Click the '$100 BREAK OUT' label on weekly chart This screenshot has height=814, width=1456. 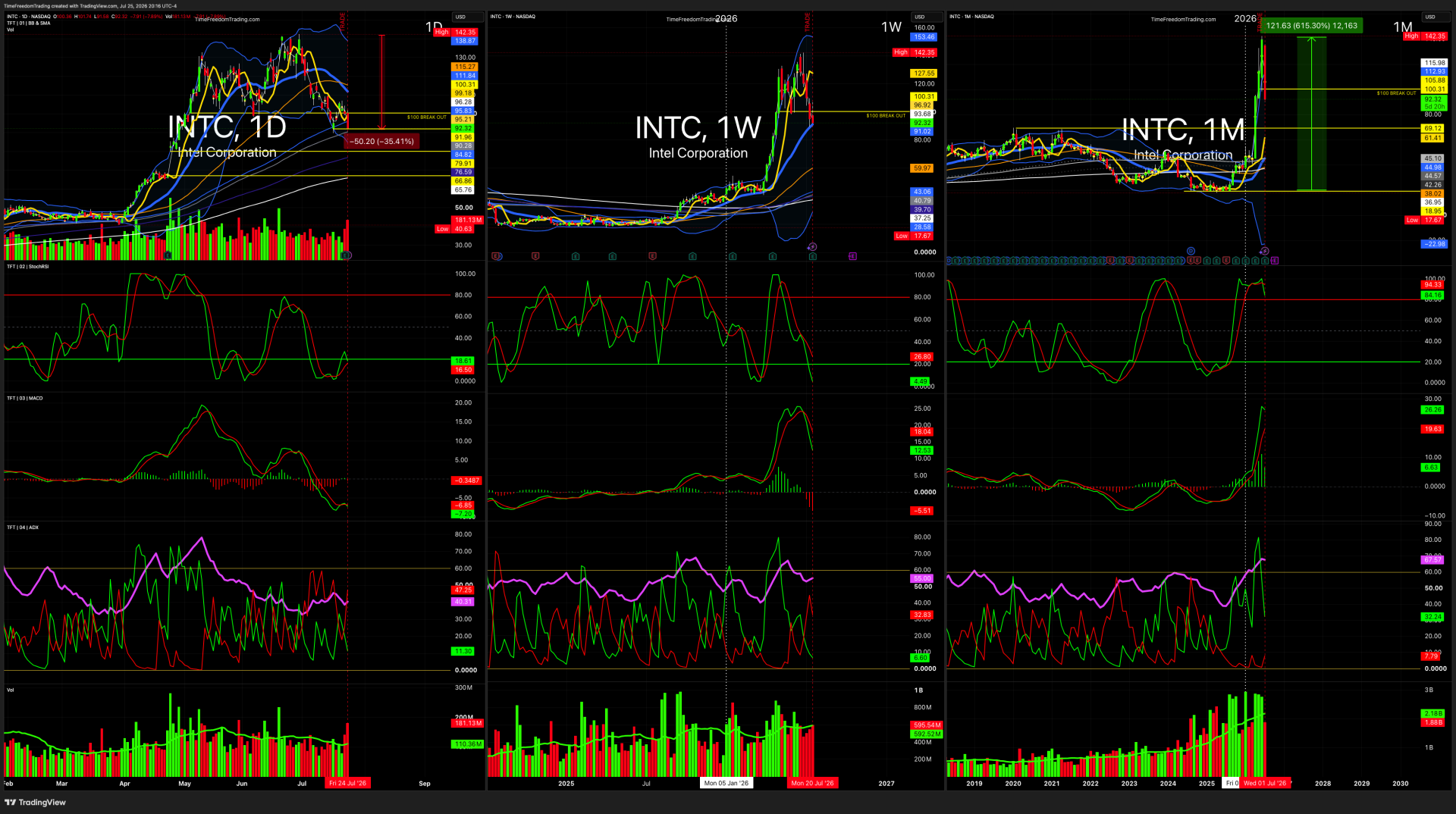click(886, 116)
